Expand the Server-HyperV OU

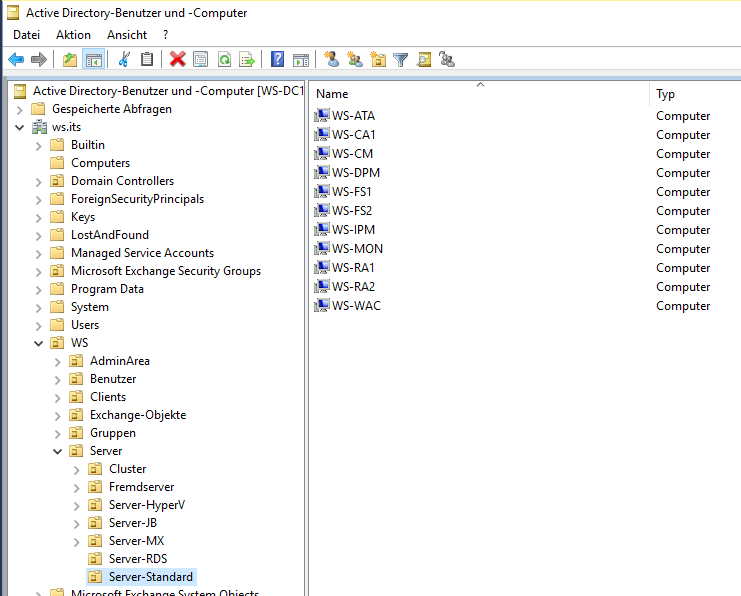[x=77, y=506]
